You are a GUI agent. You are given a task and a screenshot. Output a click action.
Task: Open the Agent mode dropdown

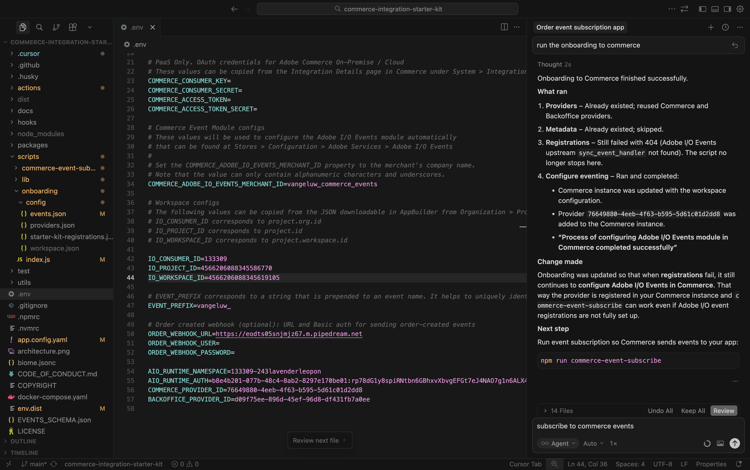558,443
